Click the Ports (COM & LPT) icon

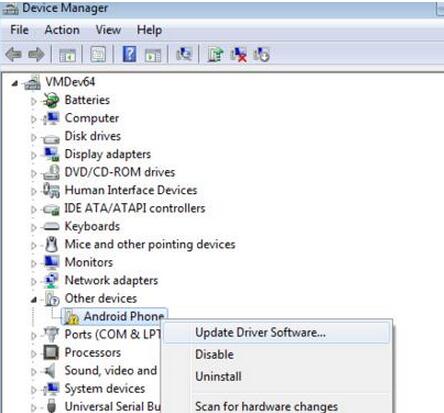[51, 334]
